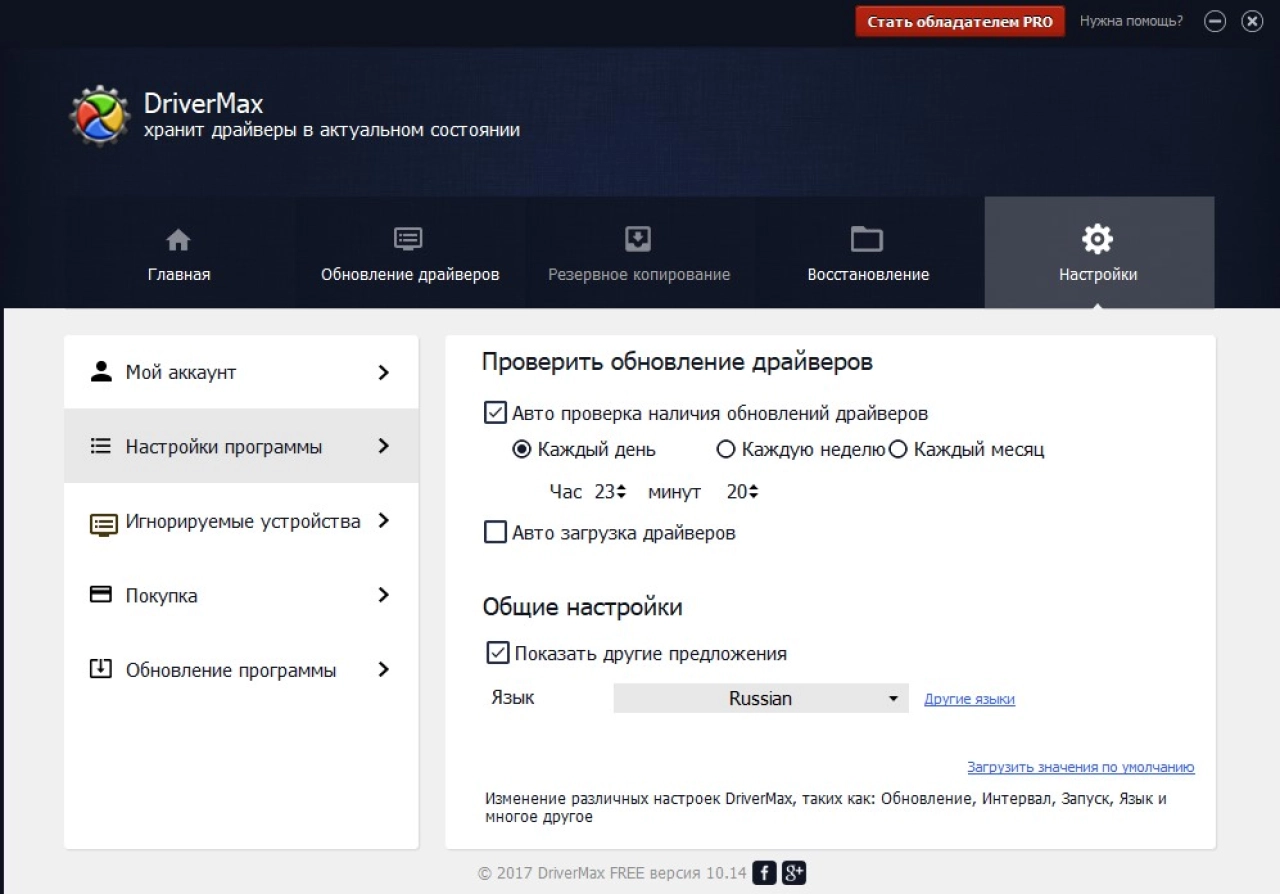This screenshot has height=894, width=1280.
Task: Open the Другие языки link
Action: coord(969,699)
